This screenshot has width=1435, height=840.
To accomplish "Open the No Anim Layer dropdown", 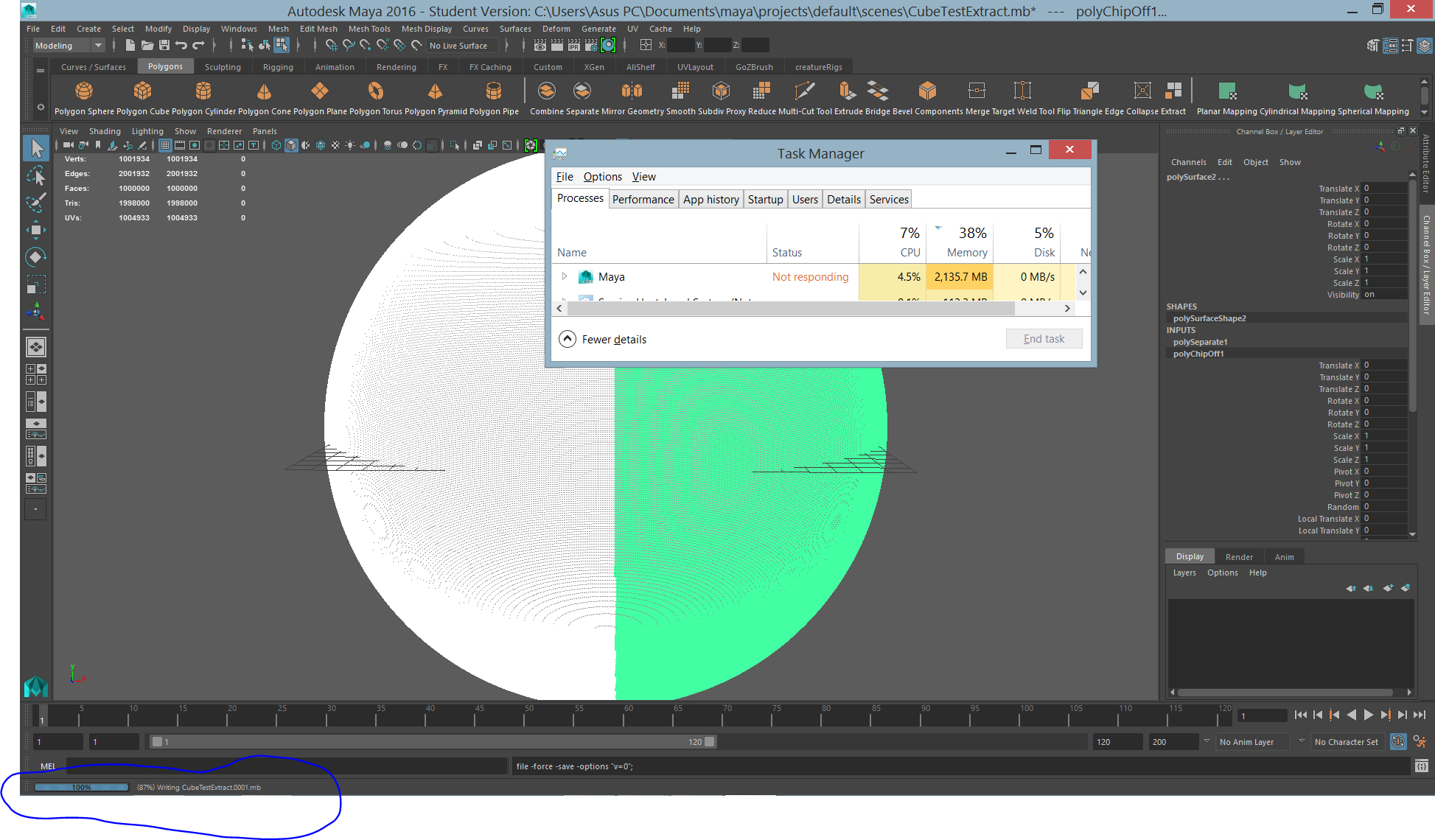I will [x=1252, y=742].
